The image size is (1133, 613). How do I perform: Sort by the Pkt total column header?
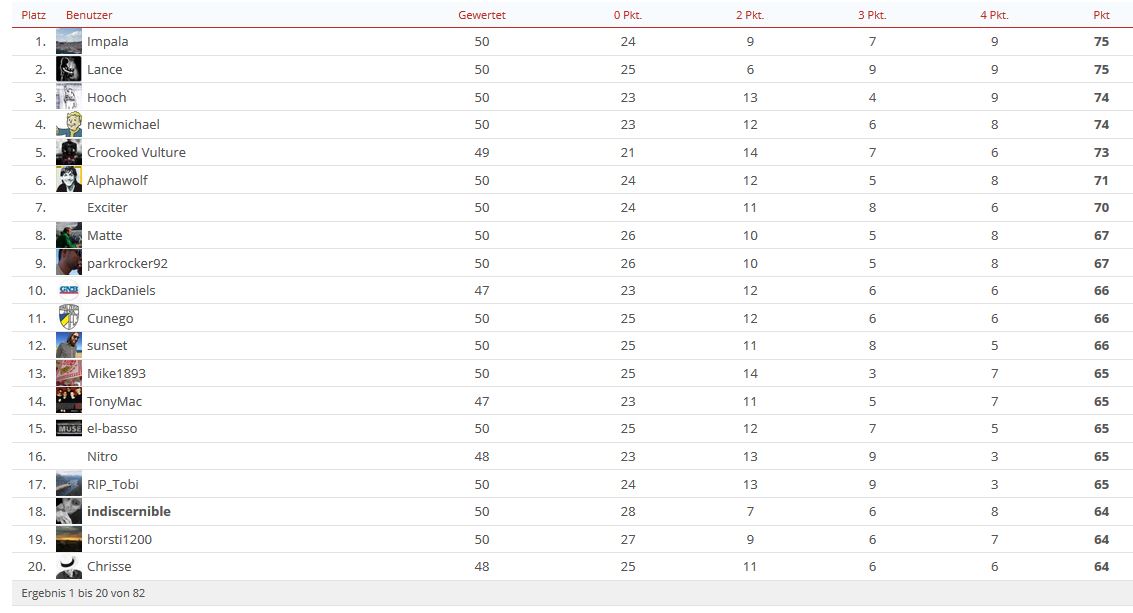pos(1101,15)
